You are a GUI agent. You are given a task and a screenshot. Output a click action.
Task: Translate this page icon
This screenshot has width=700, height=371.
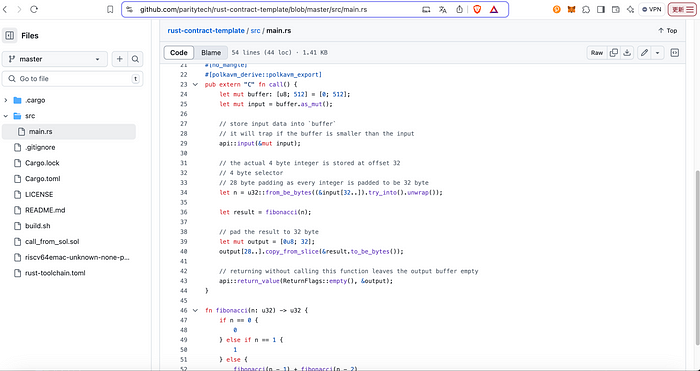[x=443, y=9]
